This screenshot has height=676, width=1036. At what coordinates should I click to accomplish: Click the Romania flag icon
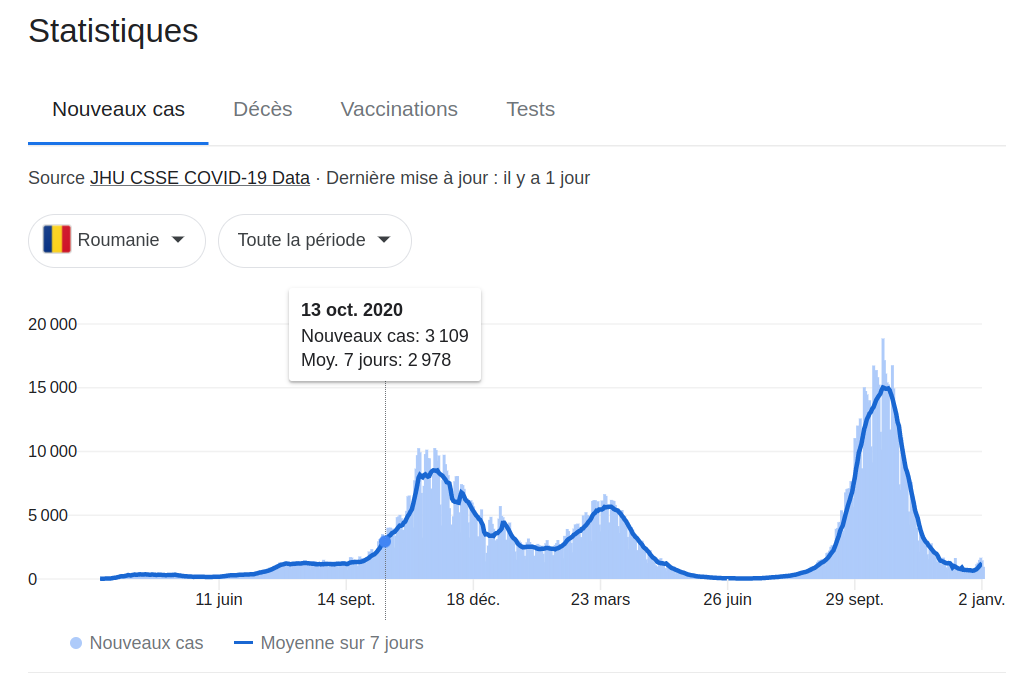click(x=57, y=239)
